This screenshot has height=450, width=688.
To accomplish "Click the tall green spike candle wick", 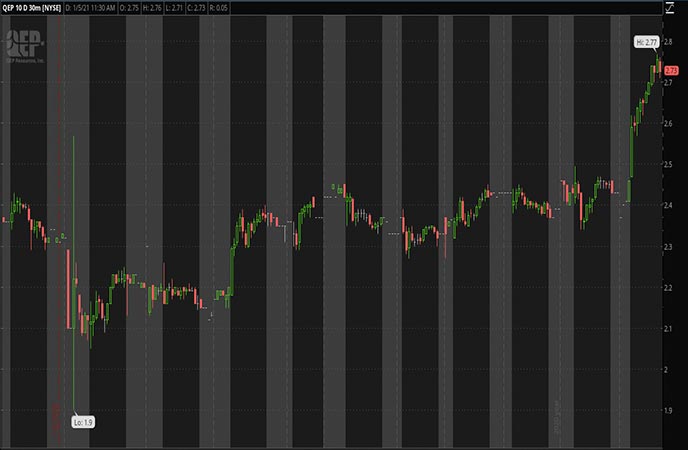I will [x=74, y=250].
